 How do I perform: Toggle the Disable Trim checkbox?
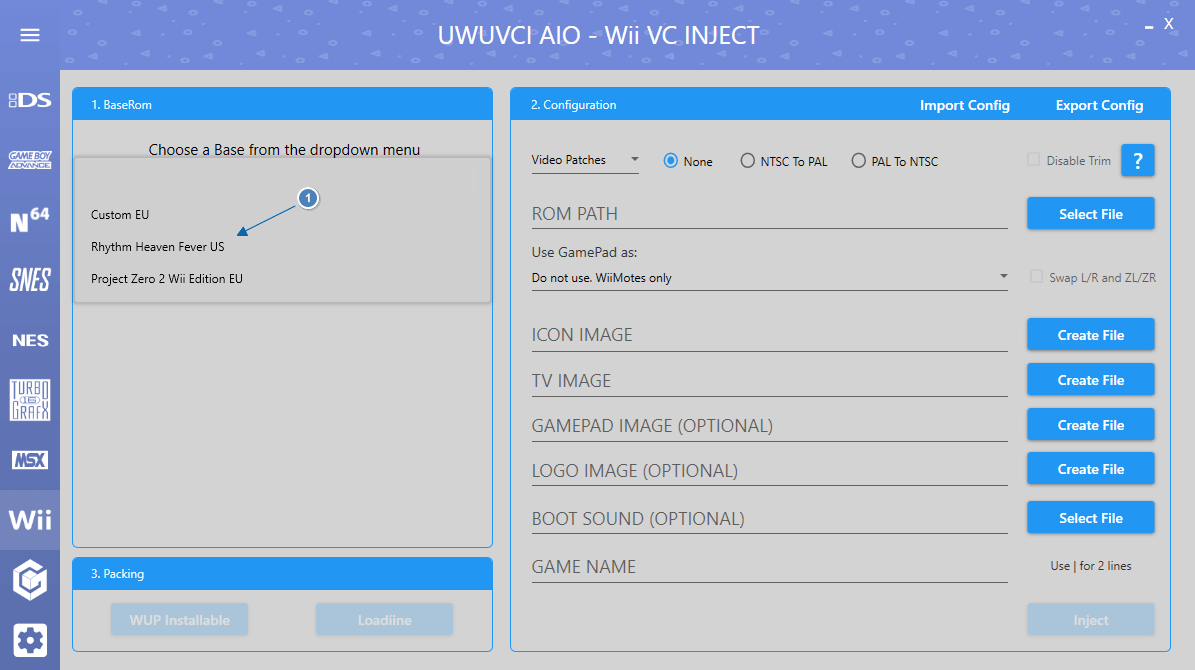[1033, 159]
